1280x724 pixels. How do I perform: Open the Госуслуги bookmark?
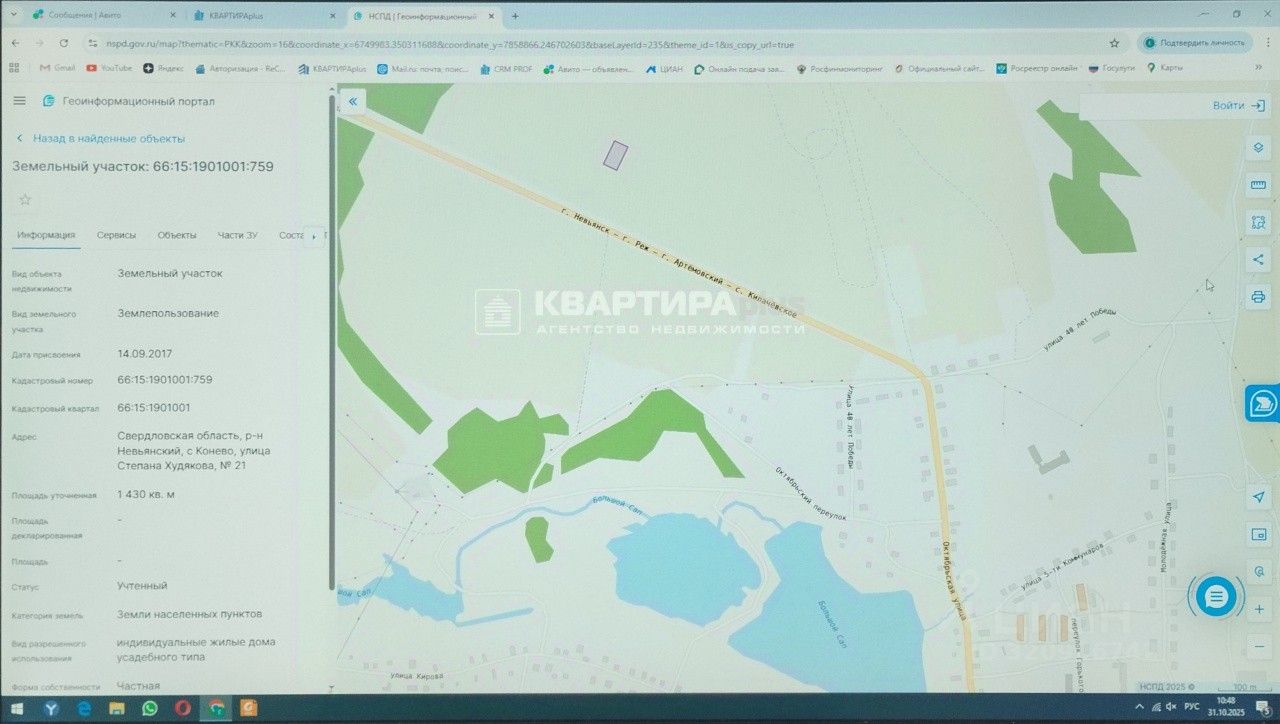pyautogui.click(x=1112, y=68)
